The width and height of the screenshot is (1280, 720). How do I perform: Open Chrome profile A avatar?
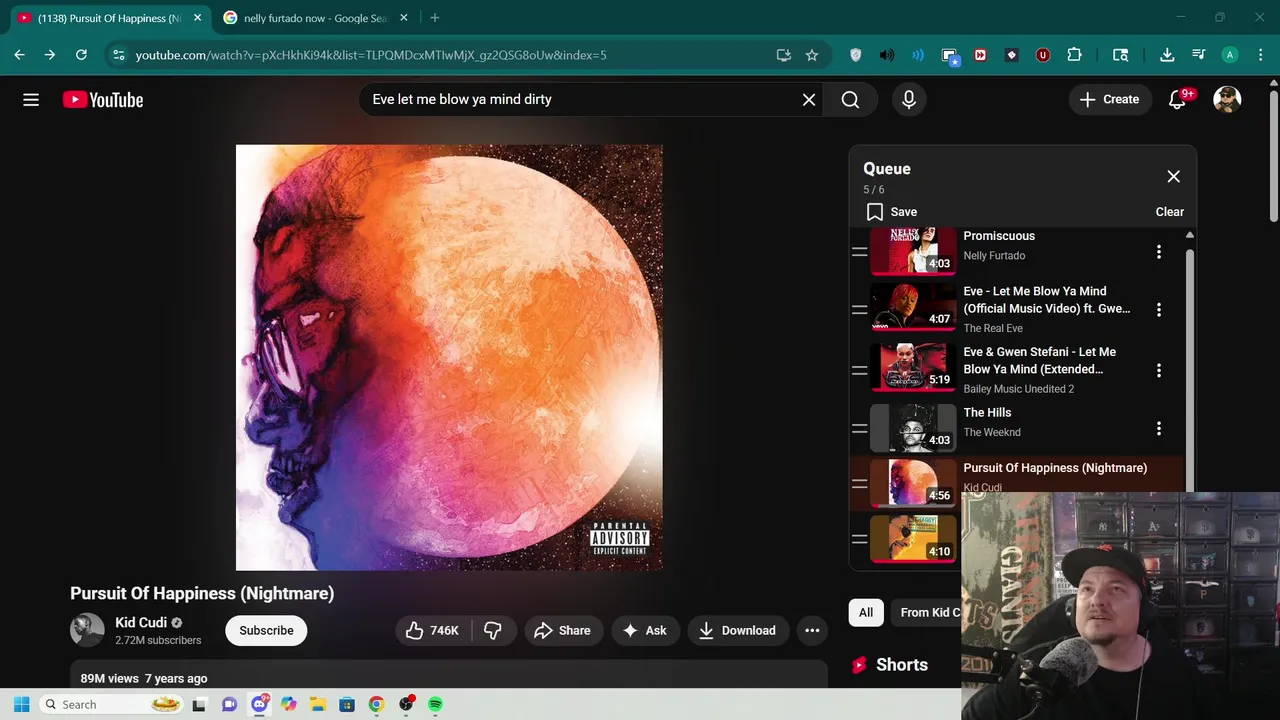[x=1230, y=55]
